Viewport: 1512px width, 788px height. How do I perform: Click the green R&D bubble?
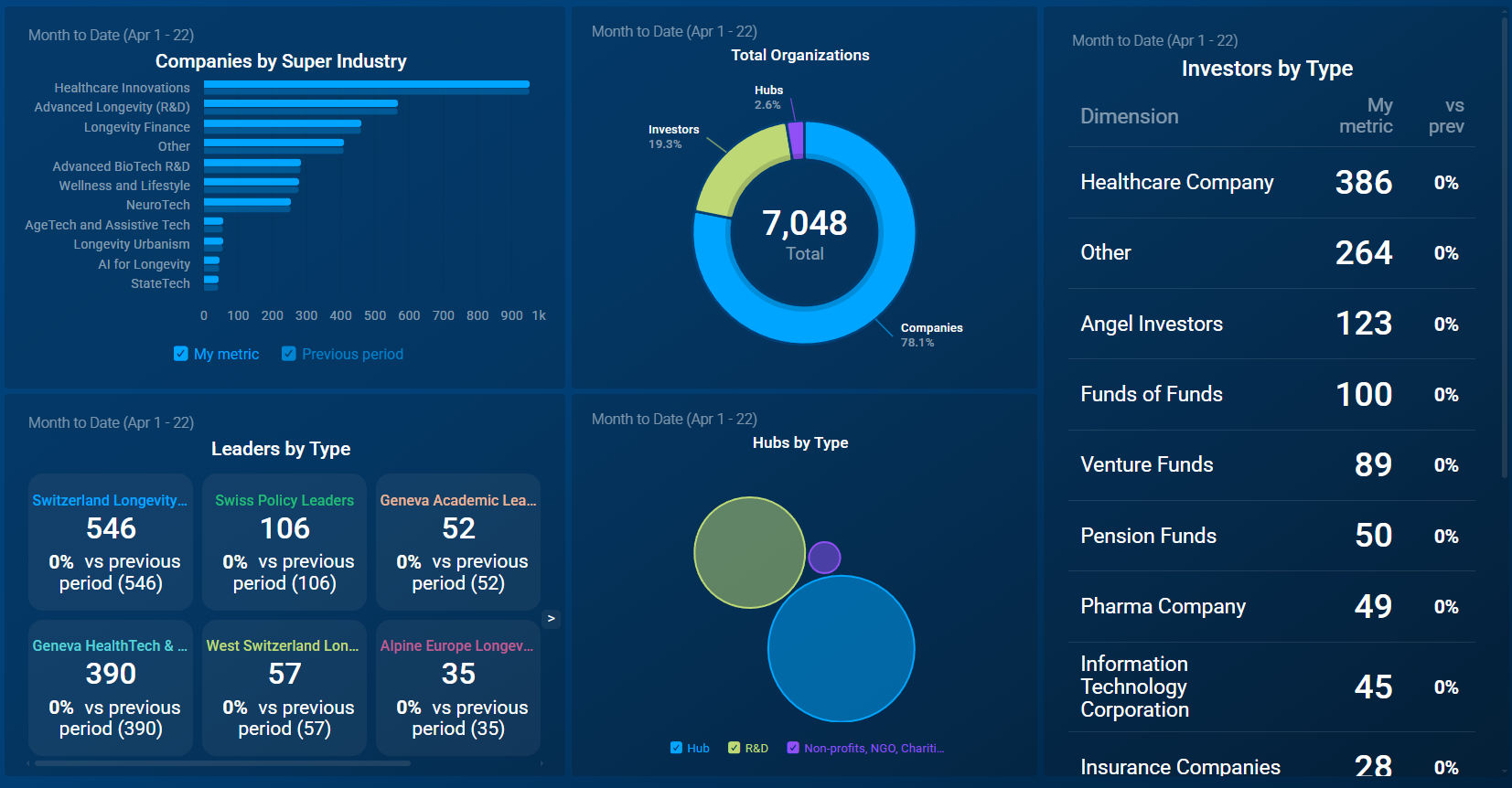click(x=748, y=552)
